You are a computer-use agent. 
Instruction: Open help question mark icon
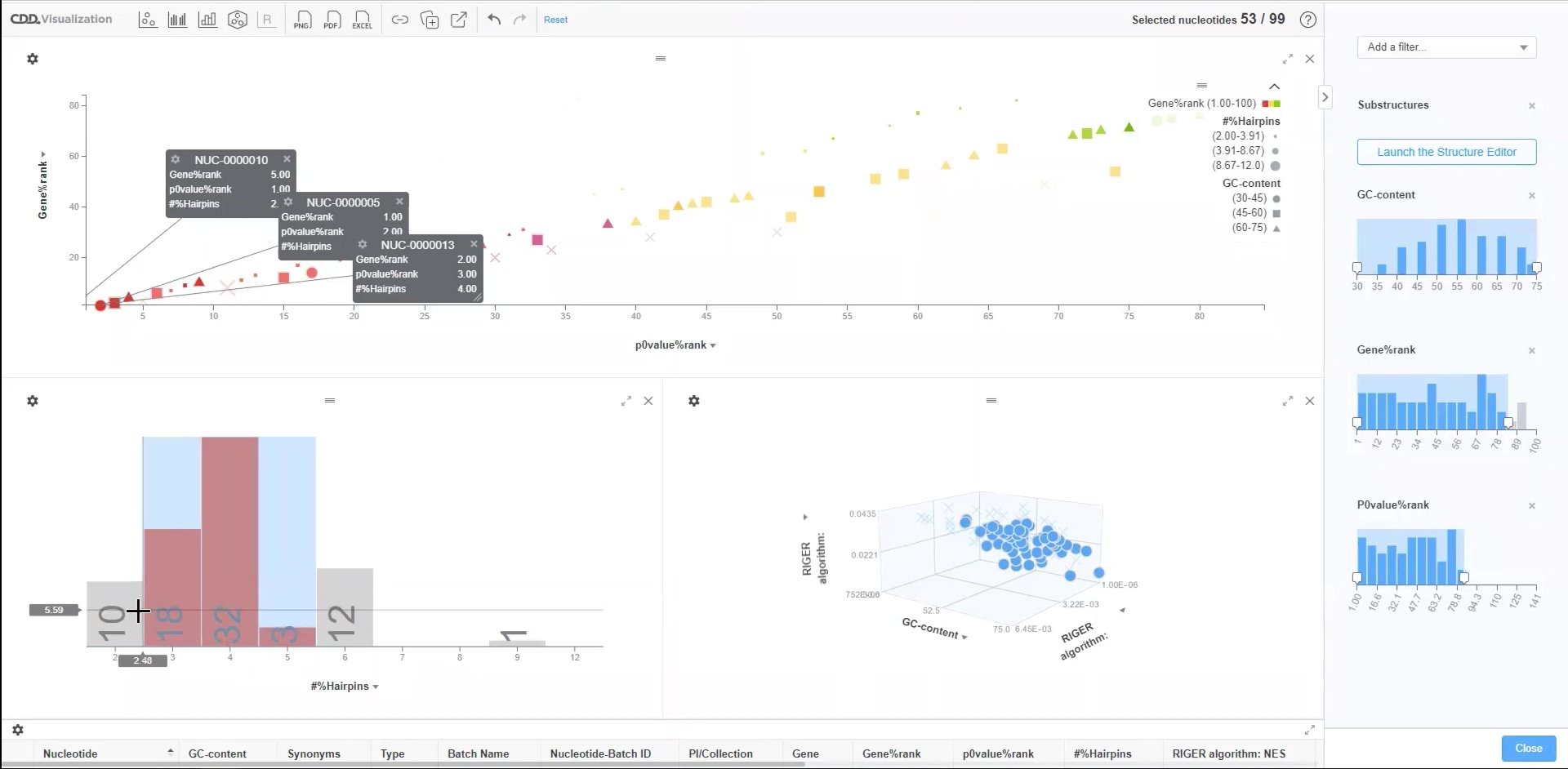1308,20
